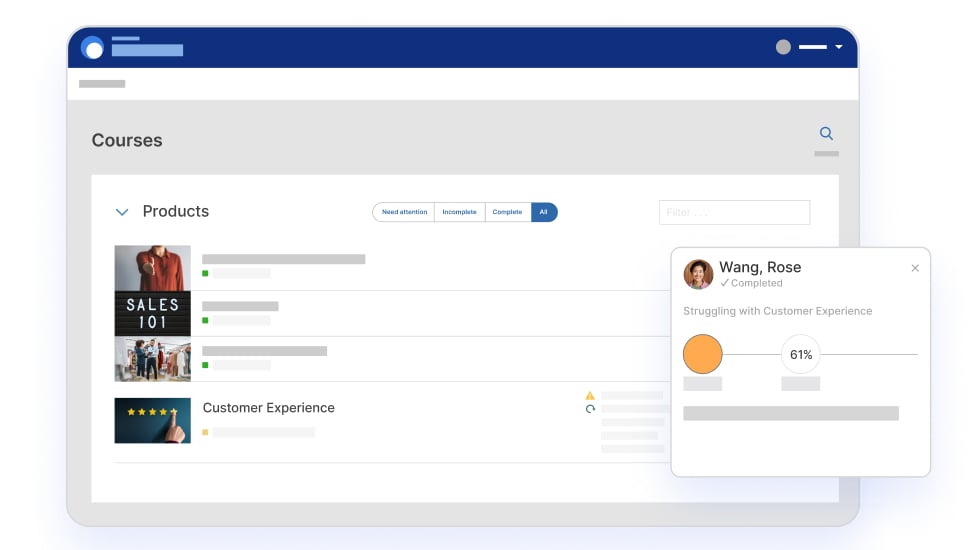Screen dimensions: 980x550
Task: Open the user account dropdown arrow
Action: pyautogui.click(x=839, y=47)
